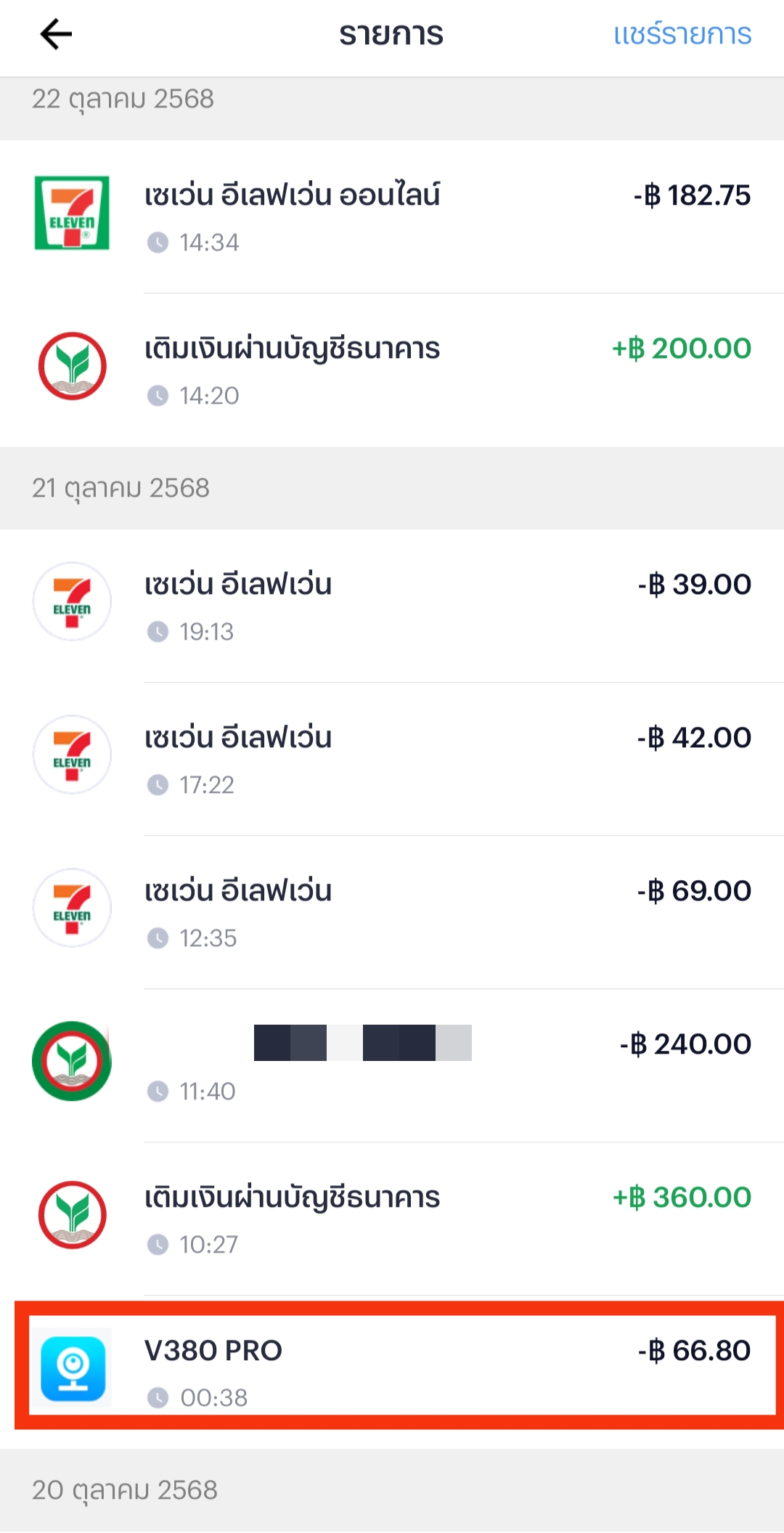
Task: Tap the -฿182.75 amount
Action: tap(692, 195)
